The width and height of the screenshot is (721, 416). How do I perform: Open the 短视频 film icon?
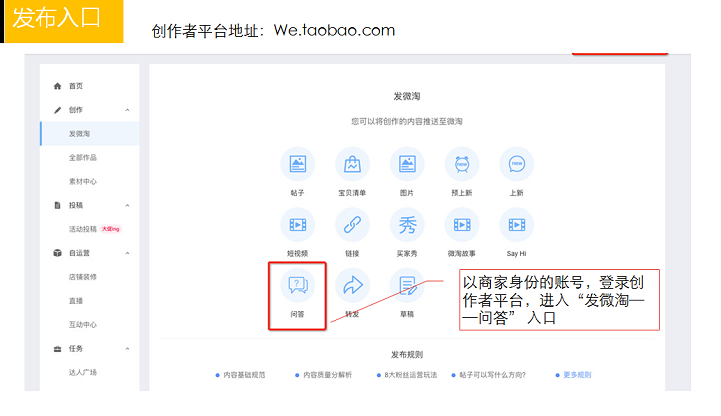[x=298, y=225]
